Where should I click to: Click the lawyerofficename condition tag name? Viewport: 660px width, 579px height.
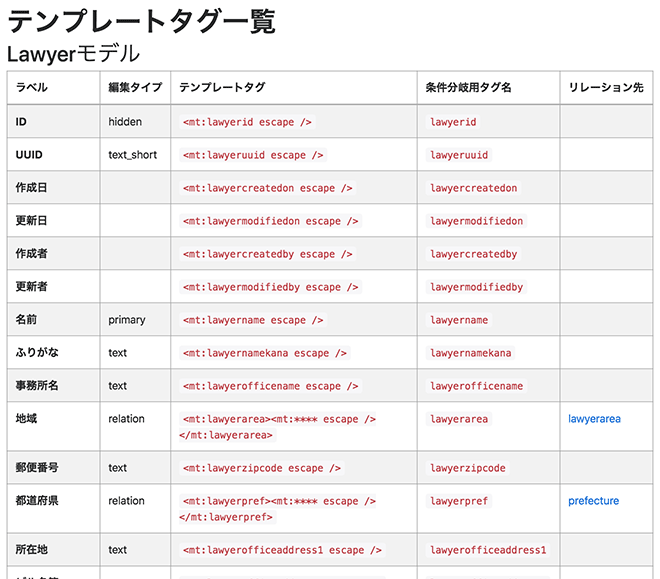(x=476, y=386)
